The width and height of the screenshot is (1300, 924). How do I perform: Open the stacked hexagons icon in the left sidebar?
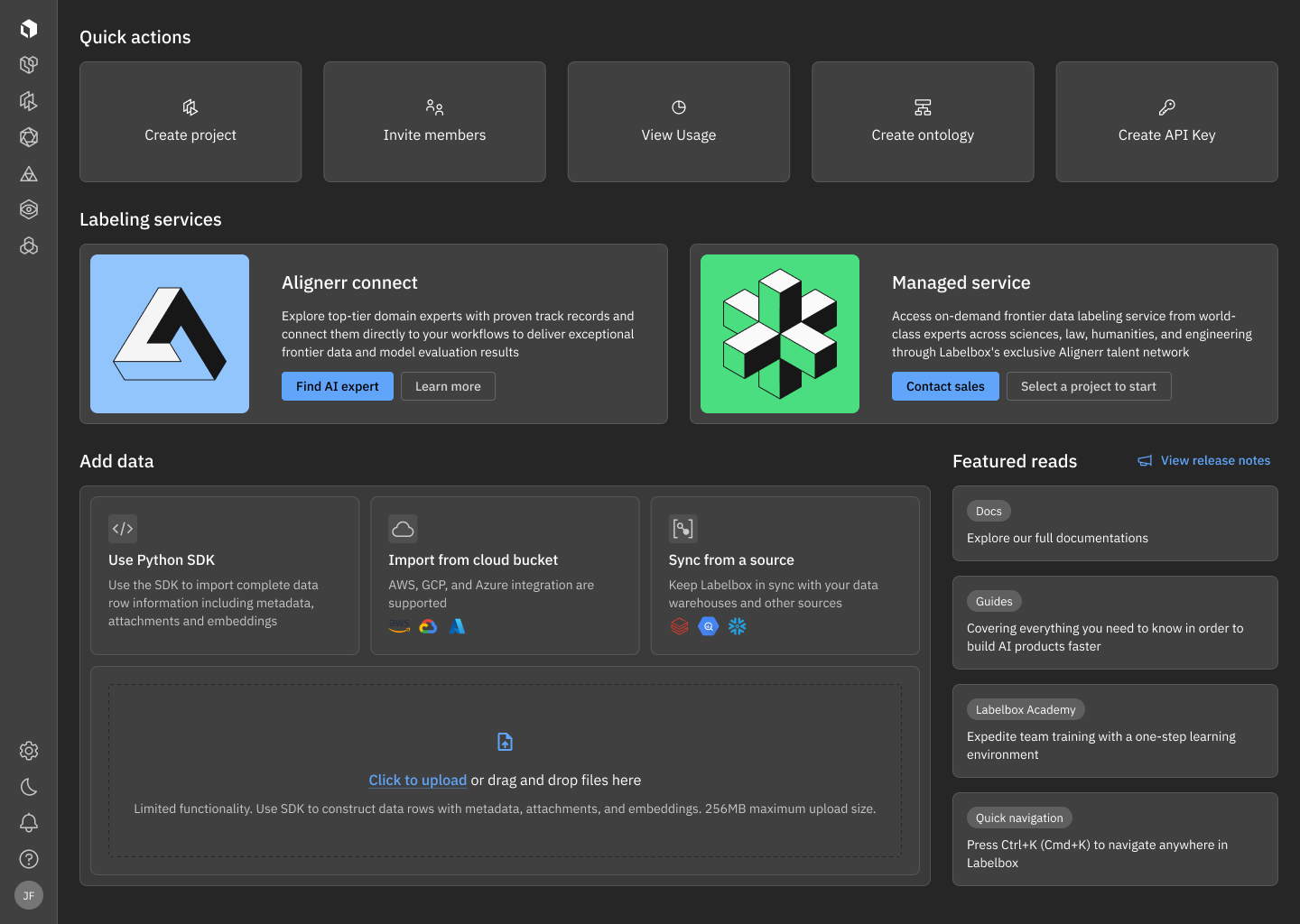(x=29, y=245)
